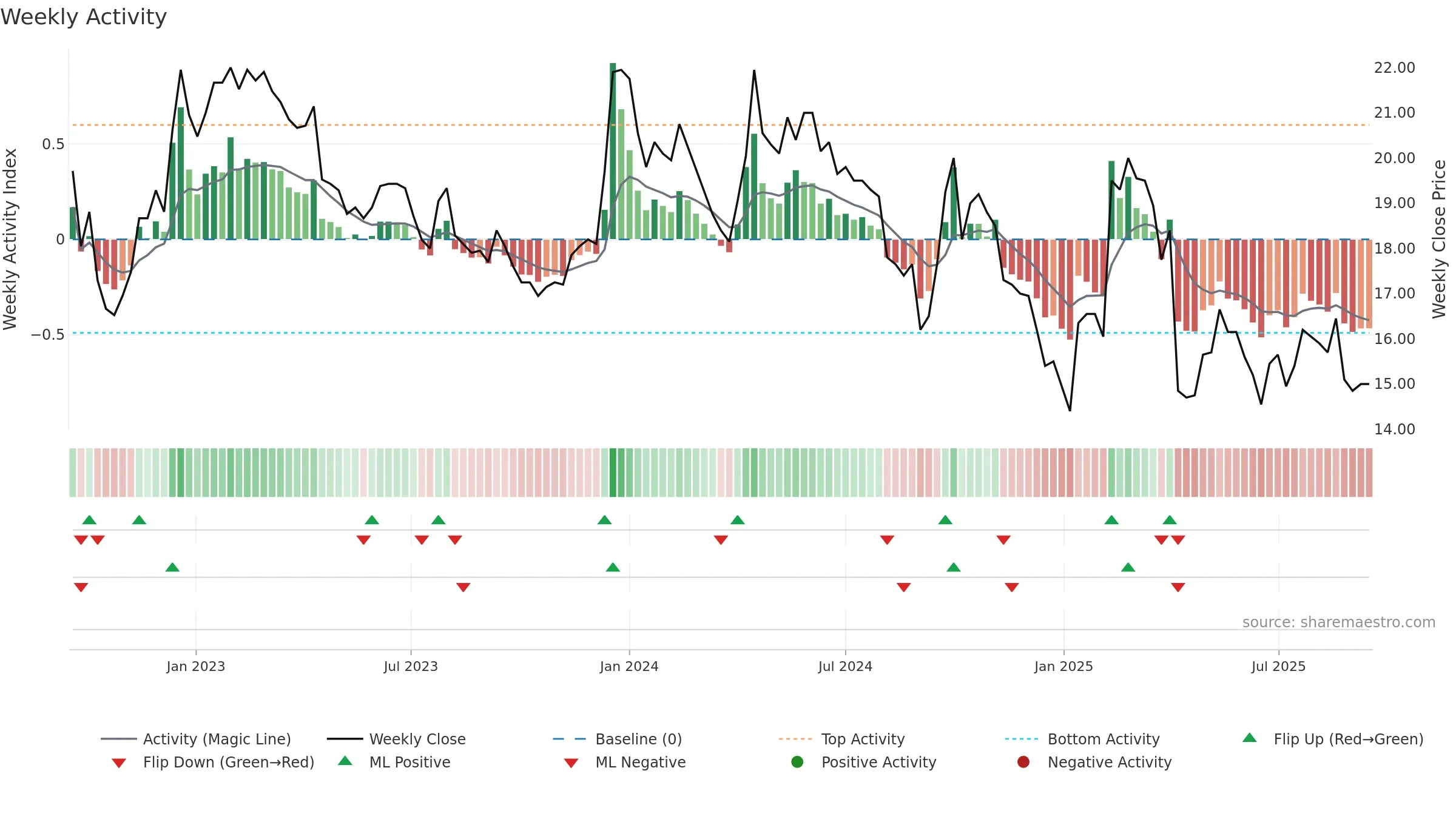Click the Weekly Close Price axis title
The height and width of the screenshot is (819, 1456).
(x=1439, y=239)
